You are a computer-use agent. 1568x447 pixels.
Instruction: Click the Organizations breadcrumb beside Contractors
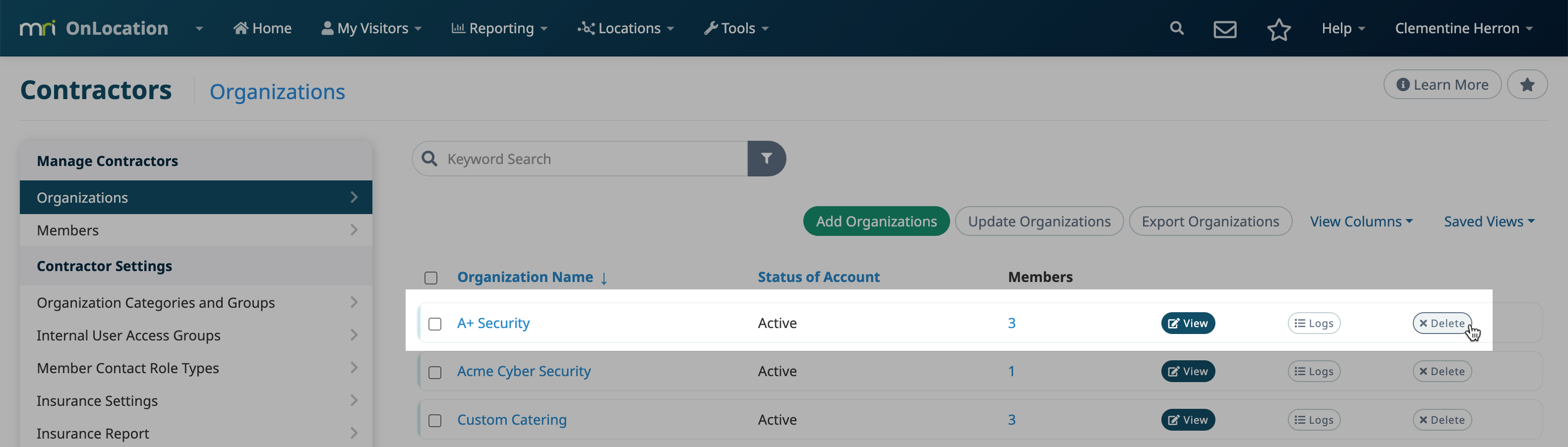277,91
